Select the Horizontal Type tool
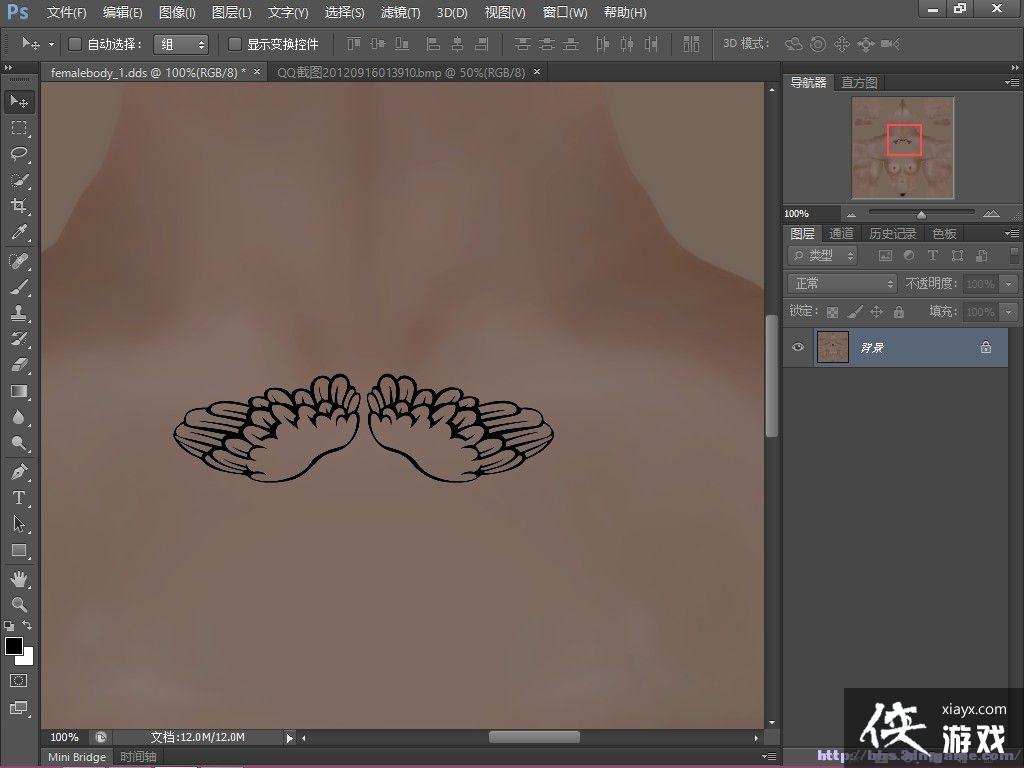Viewport: 1024px width, 768px height. coord(19,497)
